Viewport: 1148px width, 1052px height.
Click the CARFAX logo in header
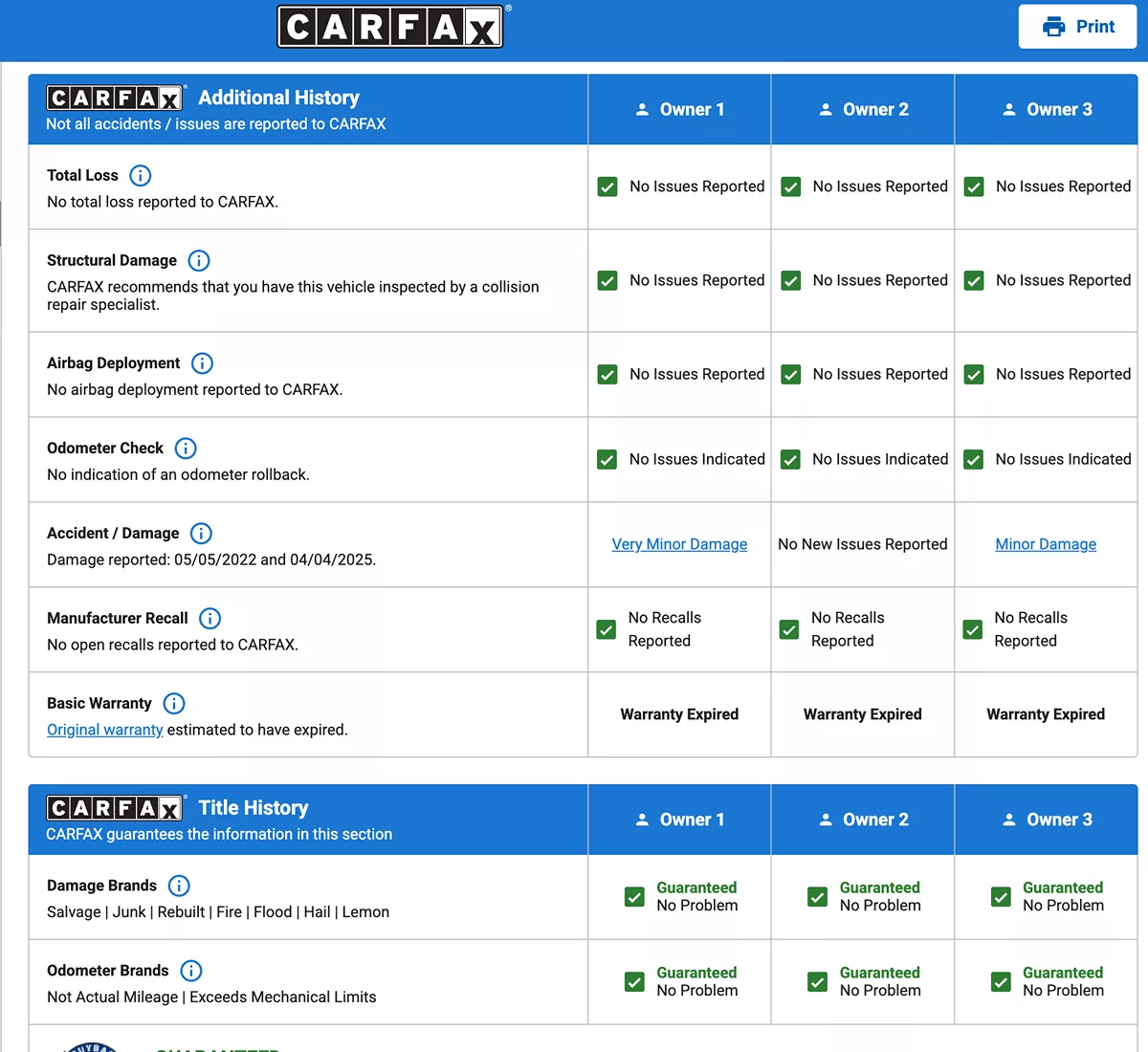[x=390, y=27]
